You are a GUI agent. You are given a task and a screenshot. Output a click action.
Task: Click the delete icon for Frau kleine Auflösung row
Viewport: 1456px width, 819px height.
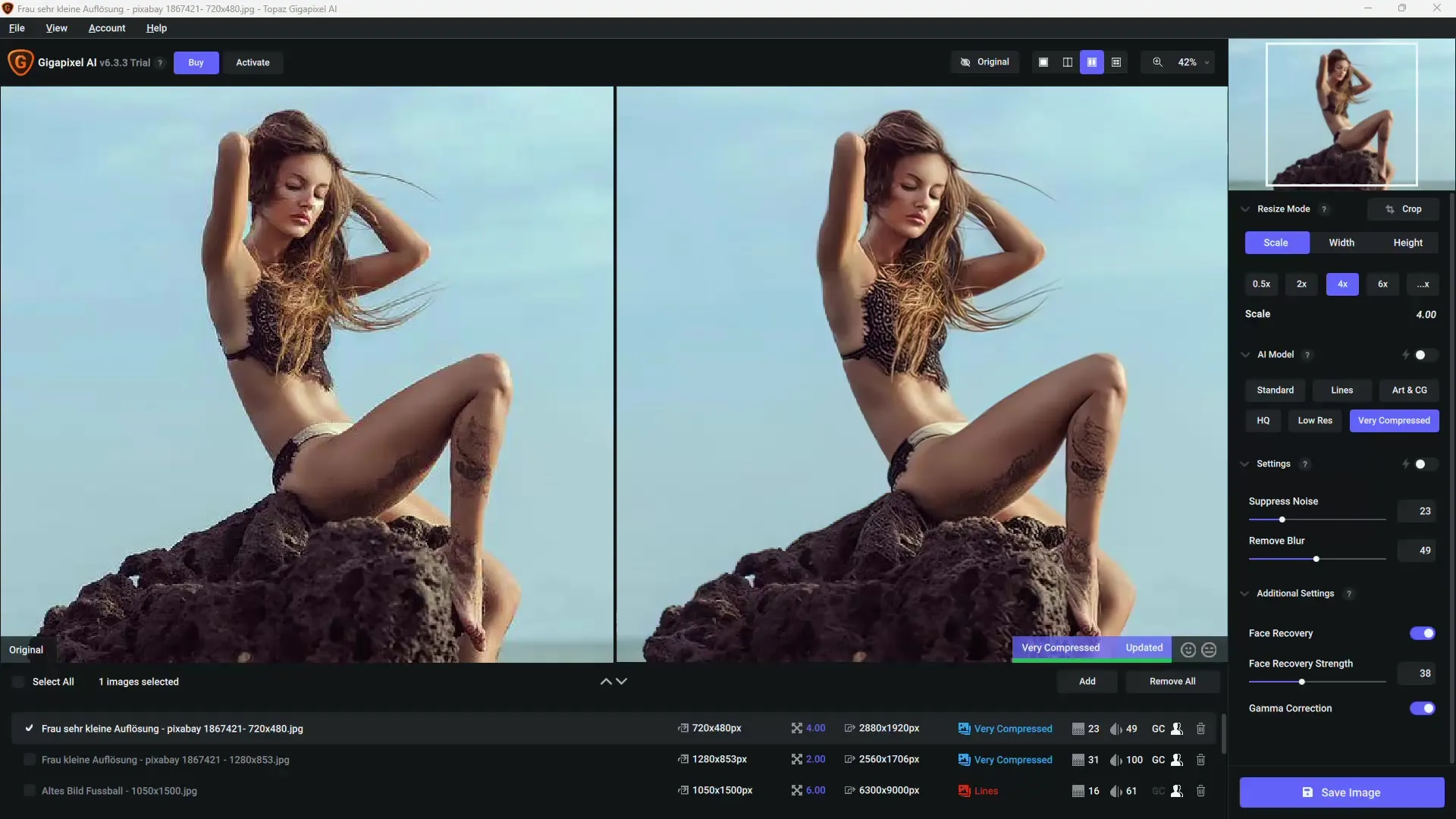pos(1201,759)
